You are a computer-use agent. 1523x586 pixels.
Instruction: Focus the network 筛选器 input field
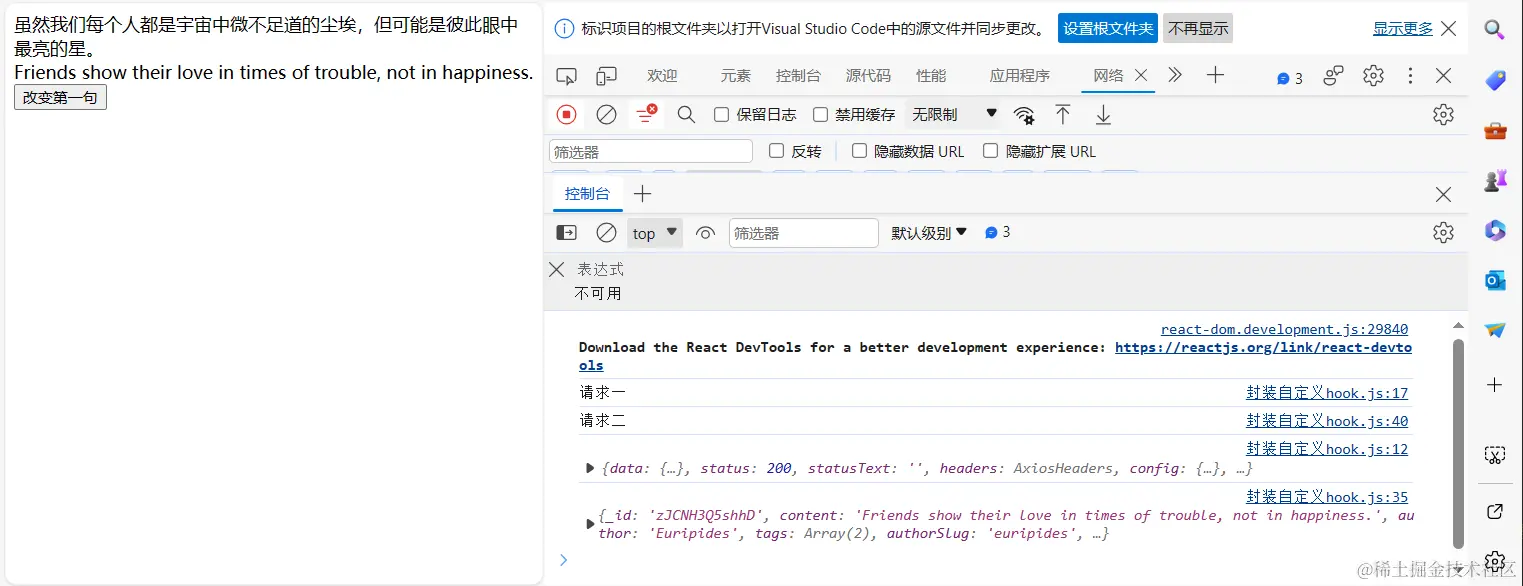pyautogui.click(x=651, y=152)
